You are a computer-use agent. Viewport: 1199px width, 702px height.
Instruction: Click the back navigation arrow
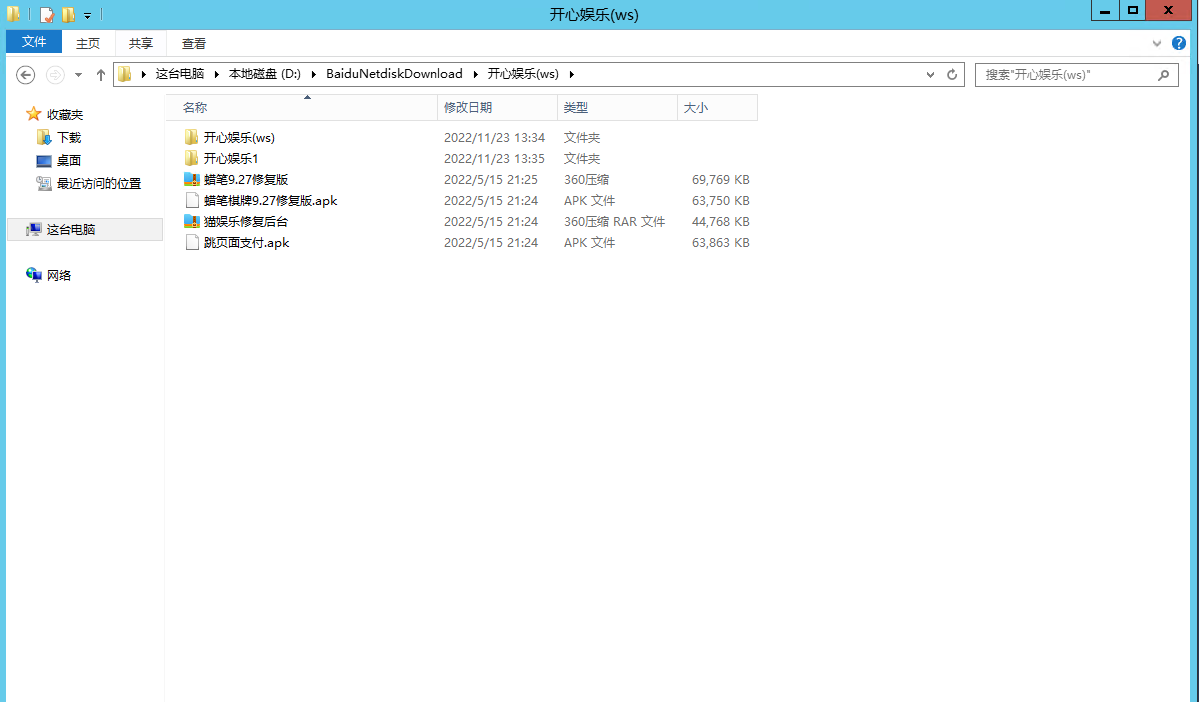pos(26,75)
